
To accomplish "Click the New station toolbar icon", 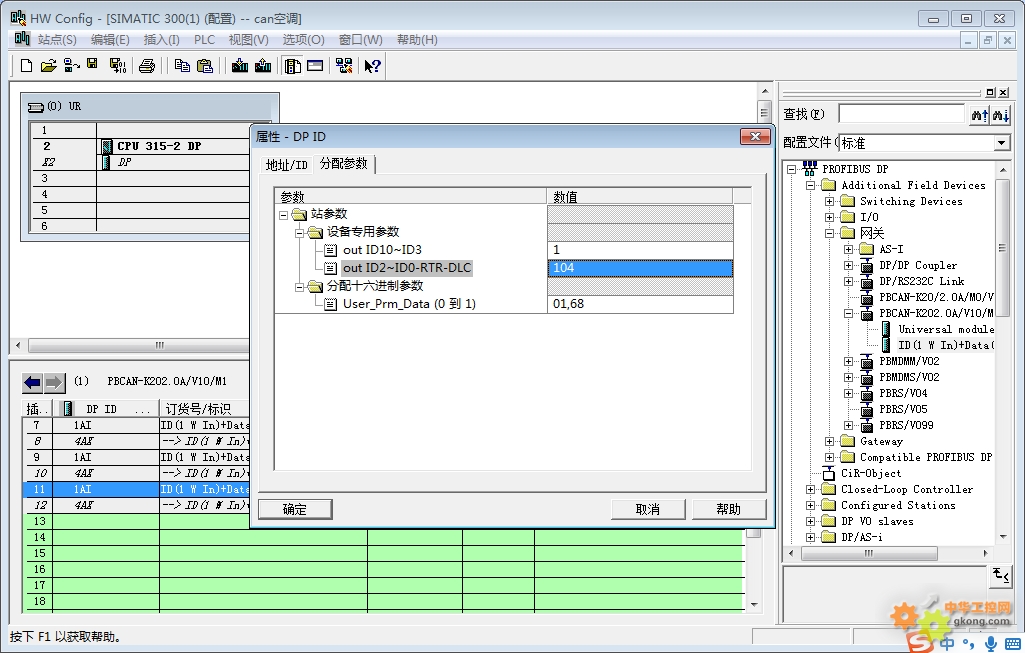I will 26,65.
